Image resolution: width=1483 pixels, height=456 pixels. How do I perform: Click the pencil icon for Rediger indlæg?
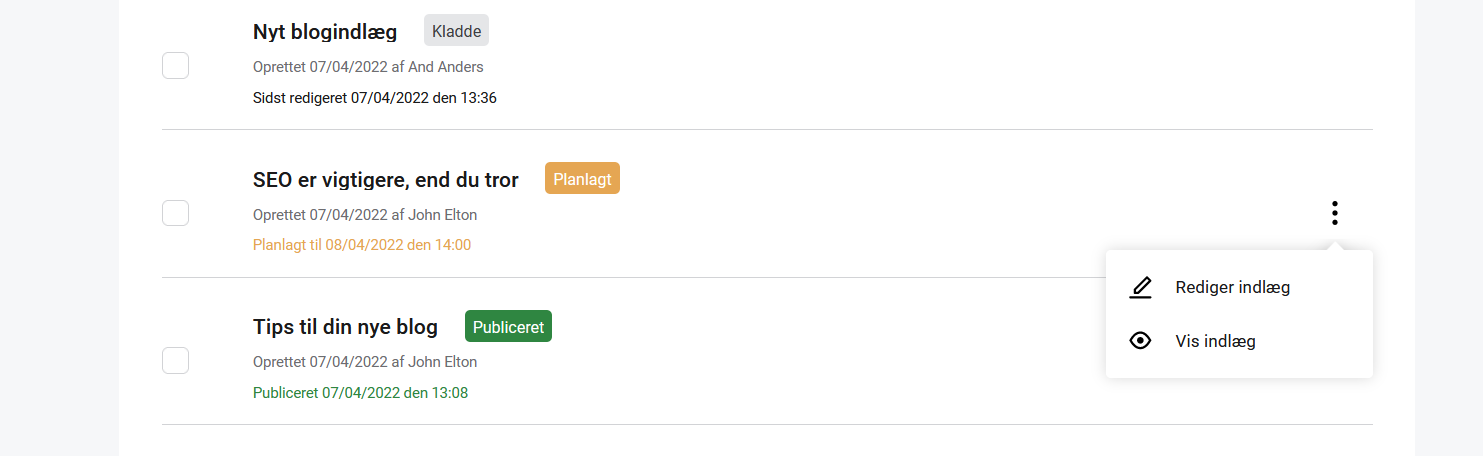1140,288
